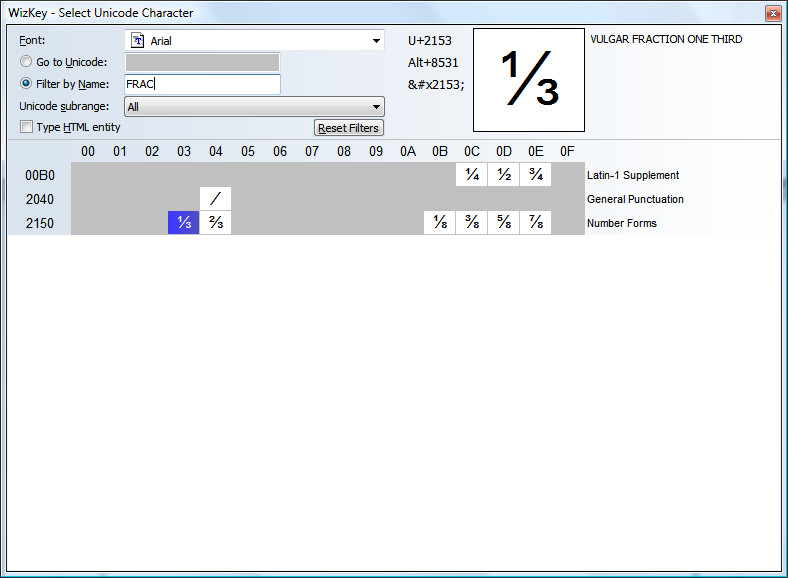The image size is (788, 578).
Task: Click the 00 column header
Action: (88, 151)
